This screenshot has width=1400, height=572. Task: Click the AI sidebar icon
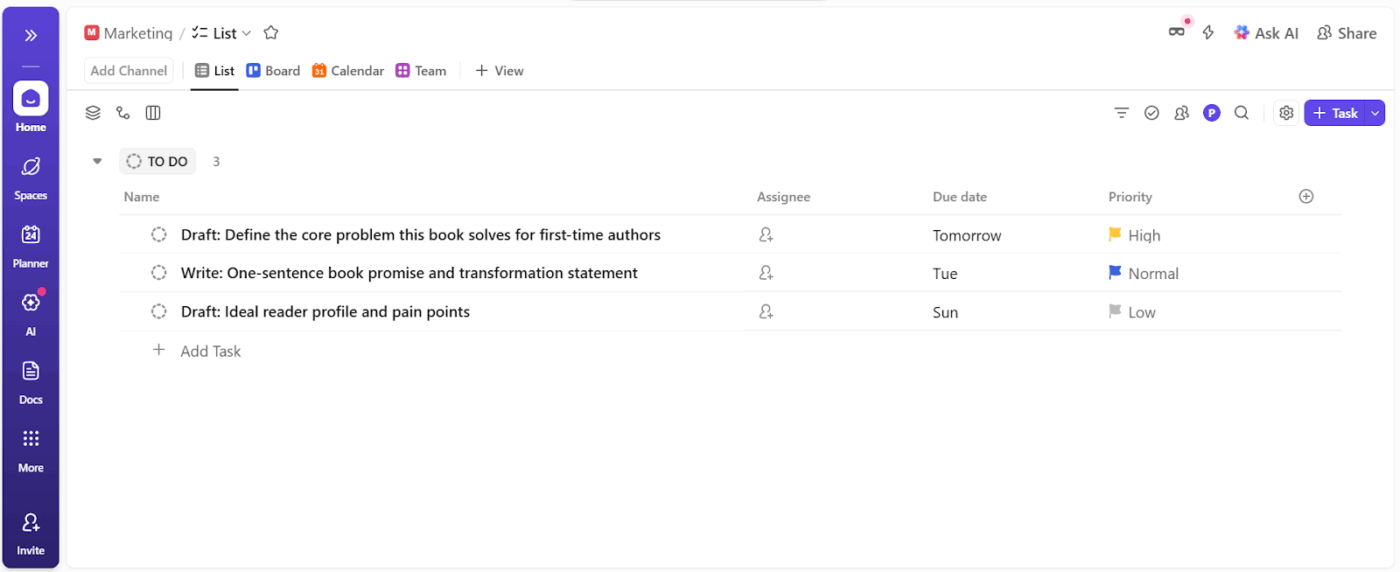(x=30, y=304)
